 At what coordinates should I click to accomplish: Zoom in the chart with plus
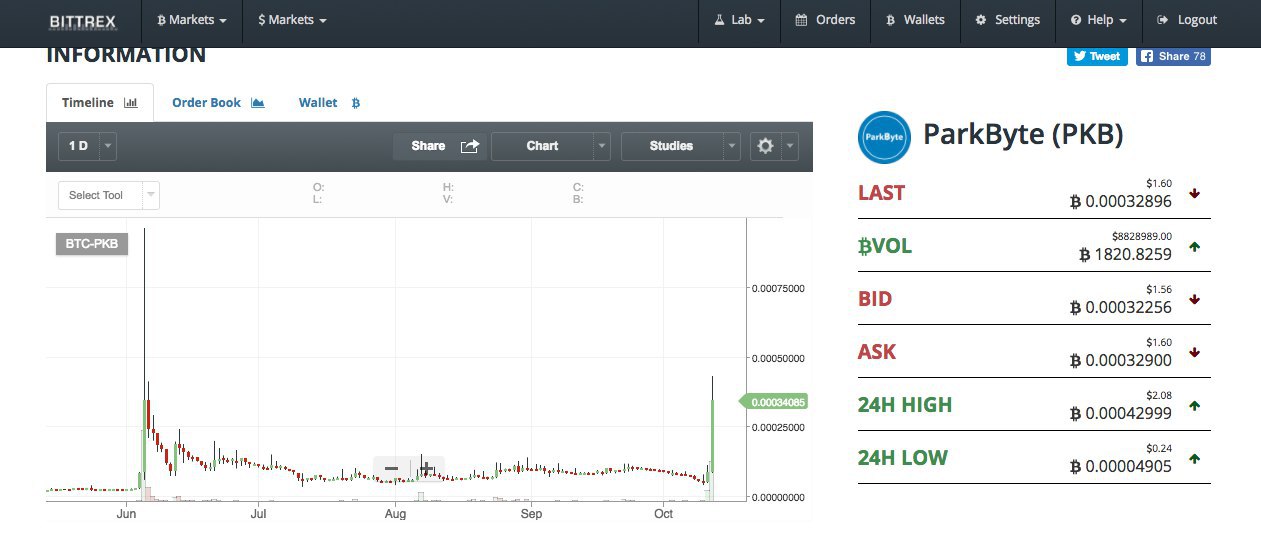[426, 469]
